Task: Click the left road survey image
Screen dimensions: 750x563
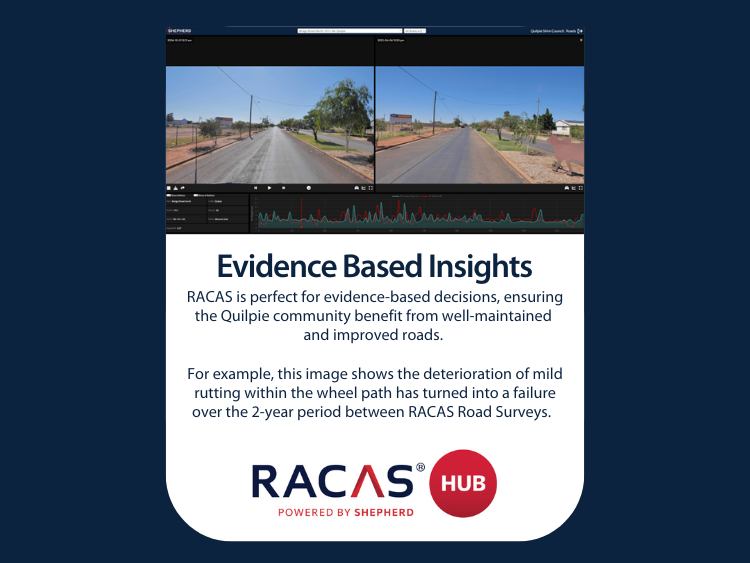Action: (x=270, y=124)
